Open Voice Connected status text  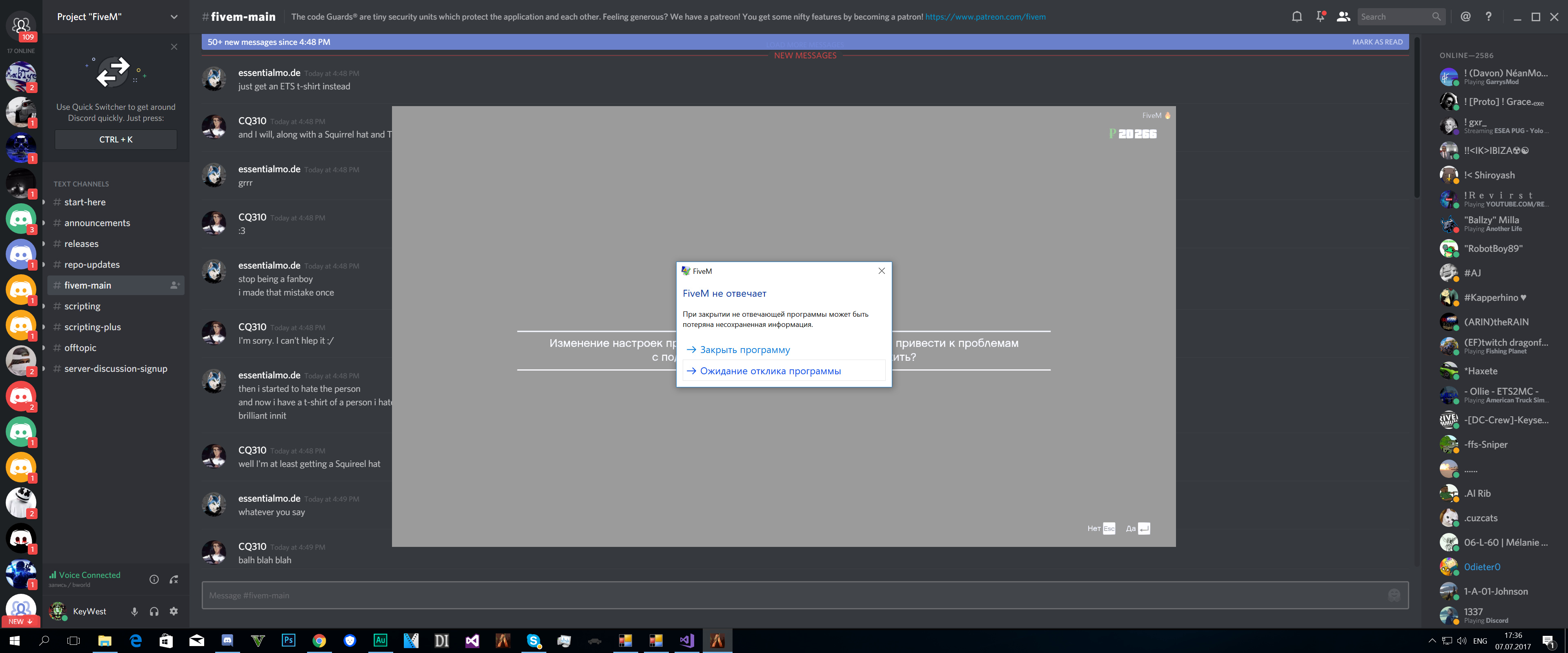tap(89, 575)
